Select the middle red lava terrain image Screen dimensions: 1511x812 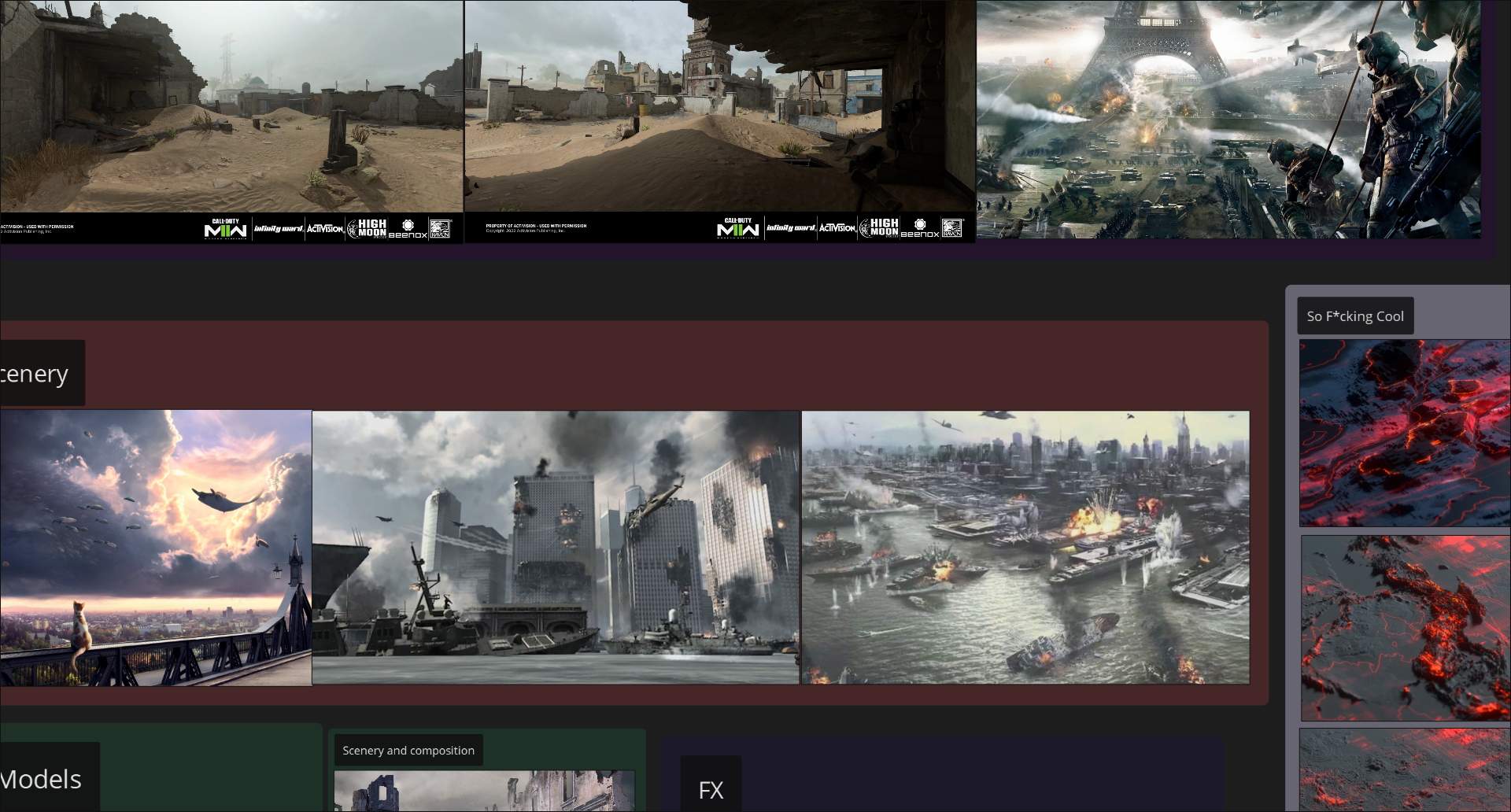1406,629
